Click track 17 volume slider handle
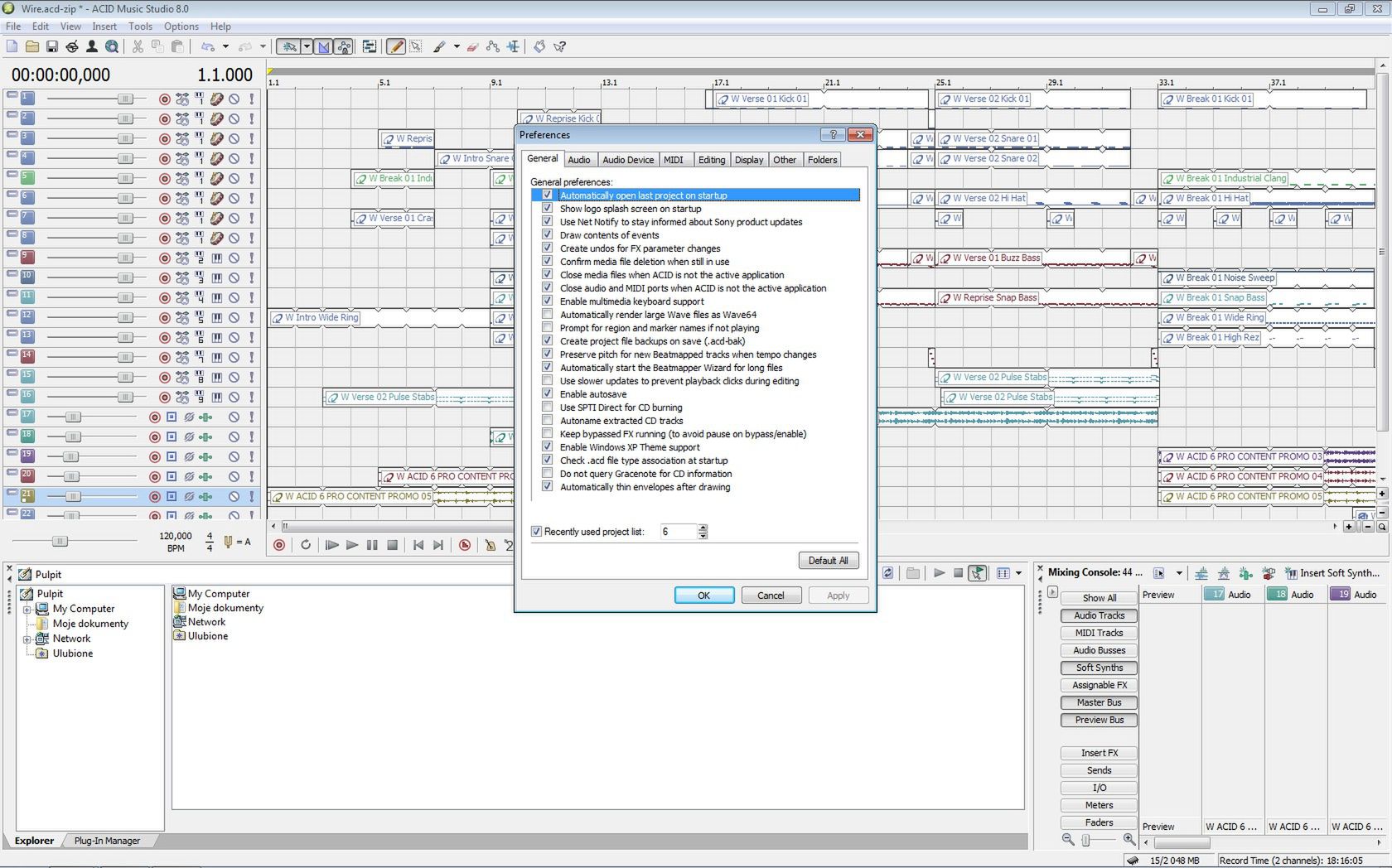Image resolution: width=1392 pixels, height=868 pixels. (73, 417)
